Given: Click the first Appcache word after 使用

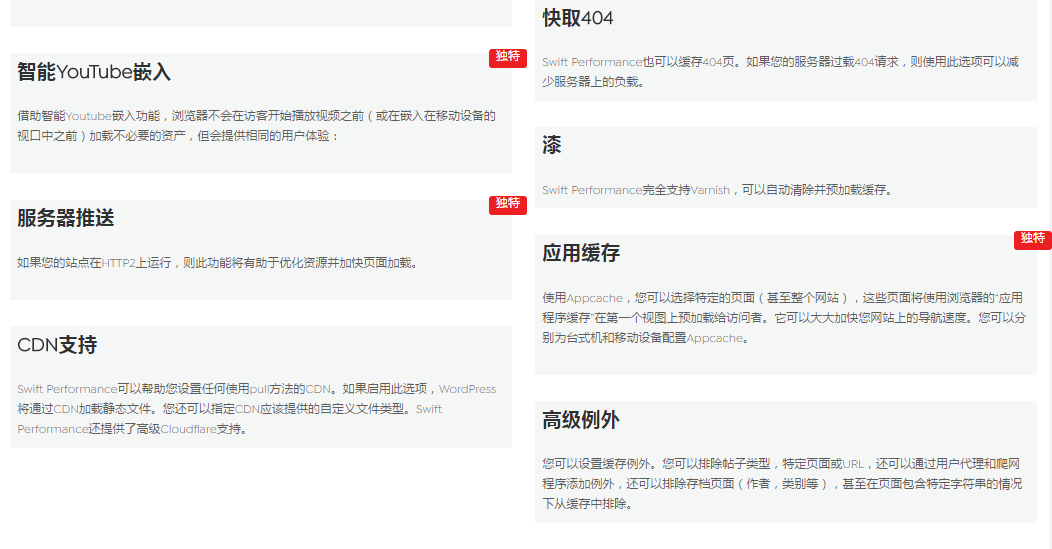Looking at the screenshot, I should pos(595,298).
